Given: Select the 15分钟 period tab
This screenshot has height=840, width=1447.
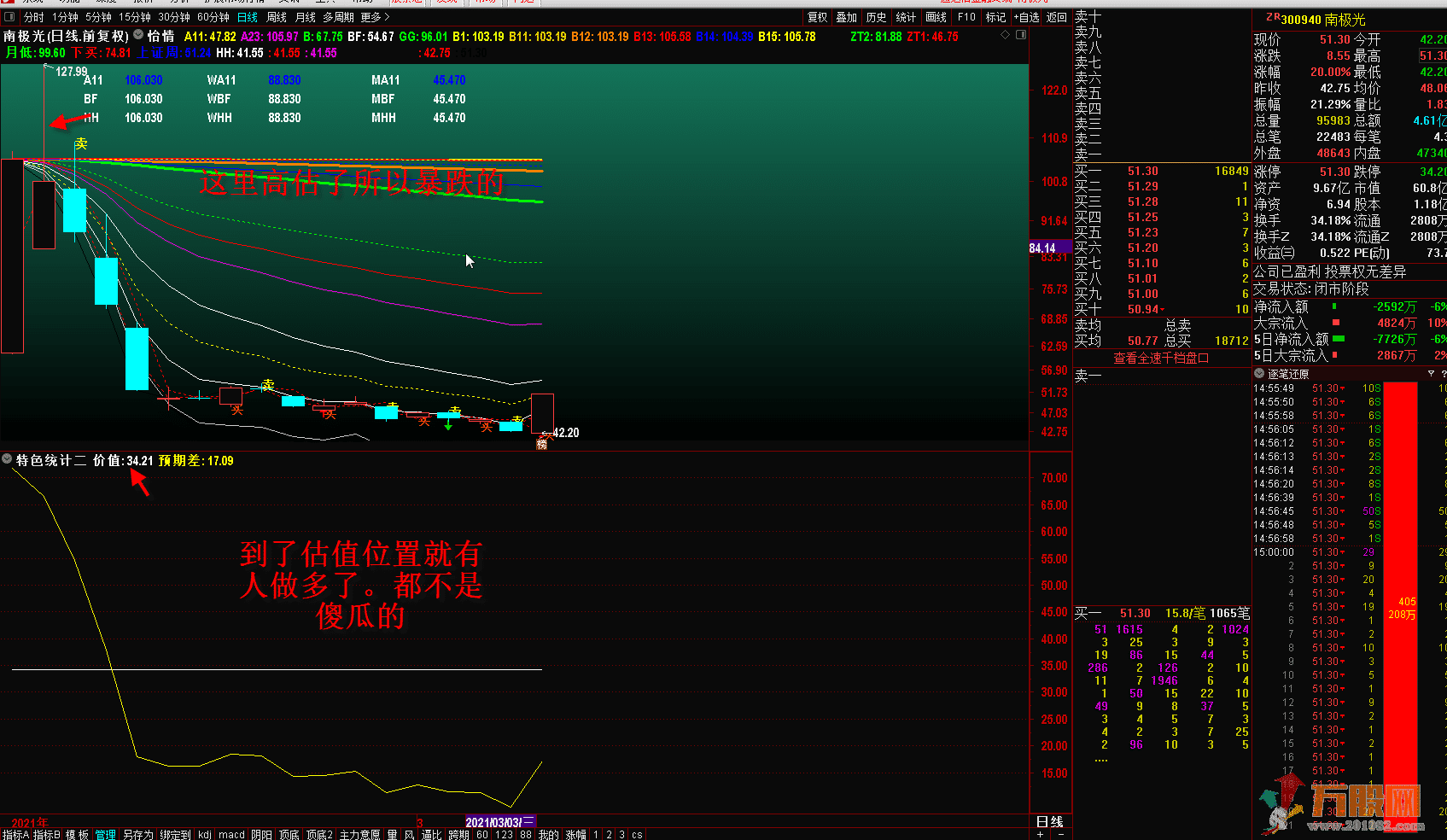Looking at the screenshot, I should (x=135, y=17).
